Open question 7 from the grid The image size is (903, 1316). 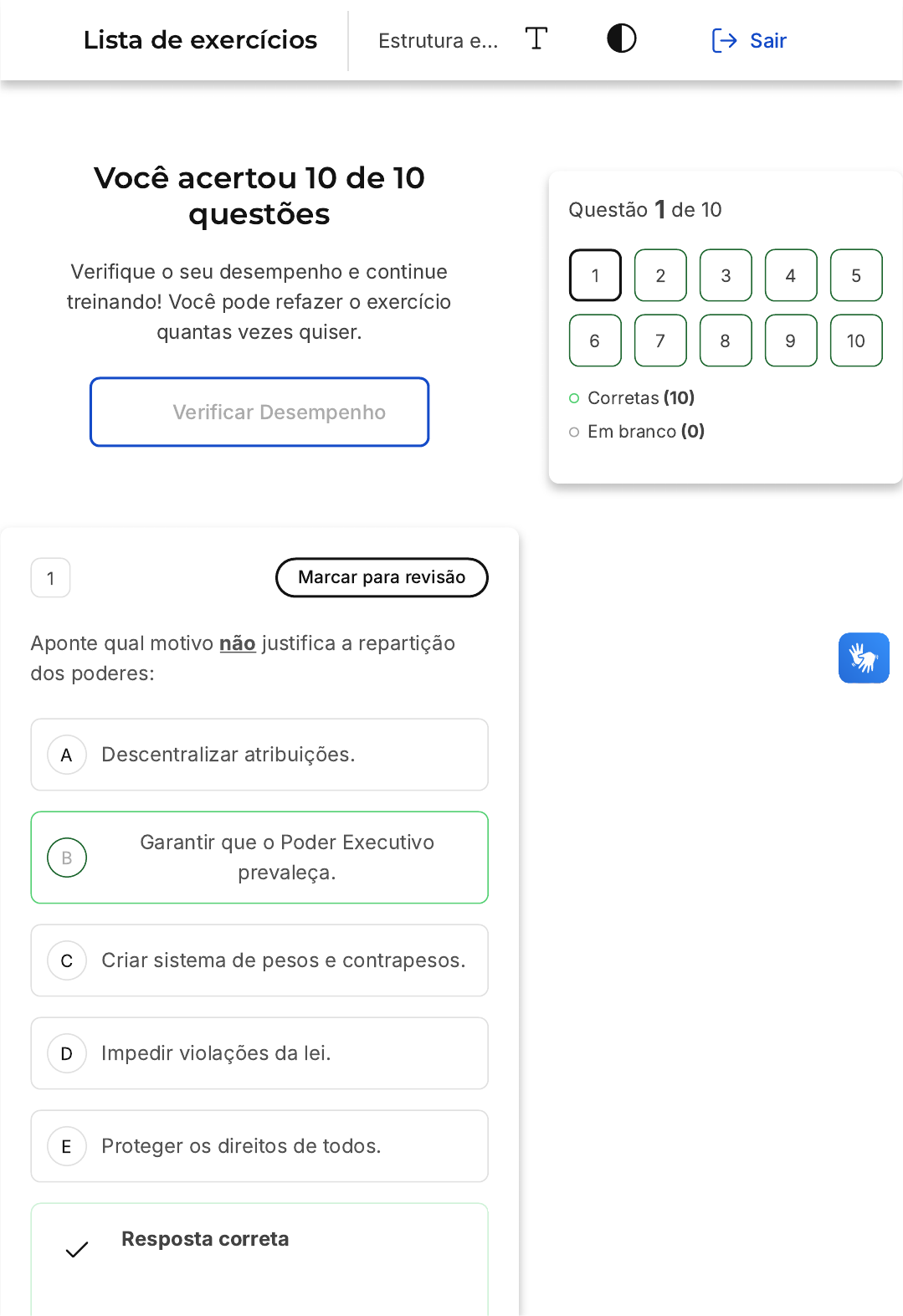click(x=660, y=341)
